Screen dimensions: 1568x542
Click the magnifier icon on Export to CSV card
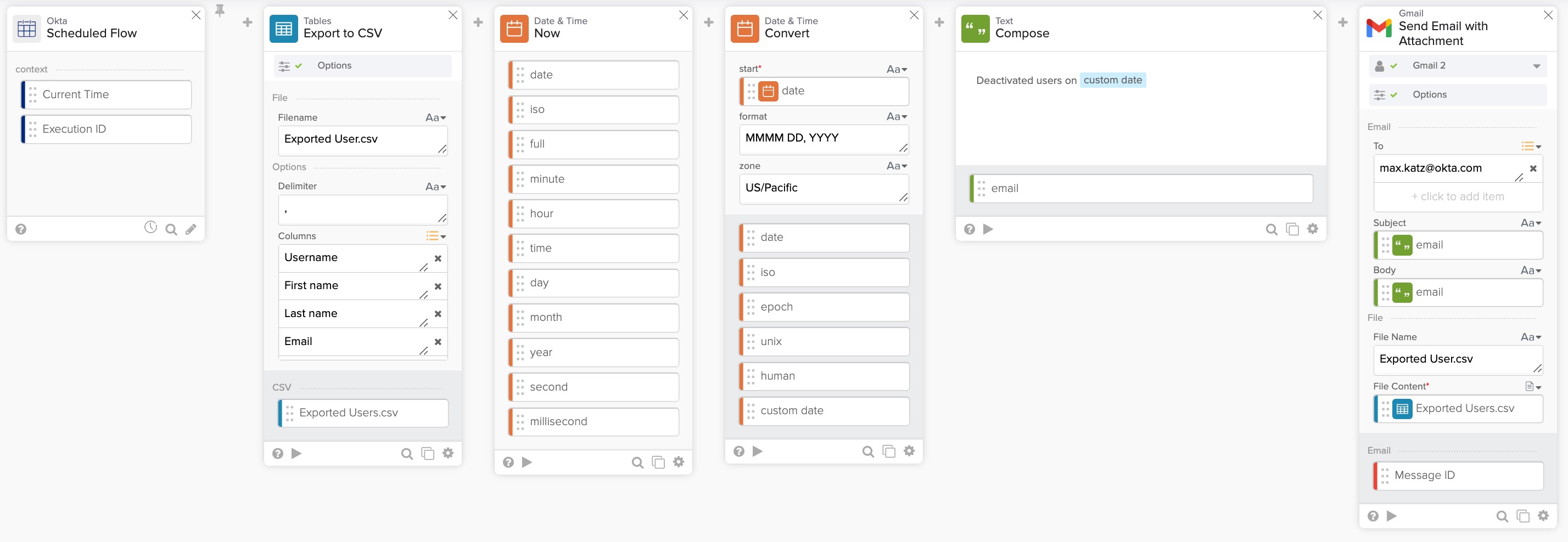(407, 454)
